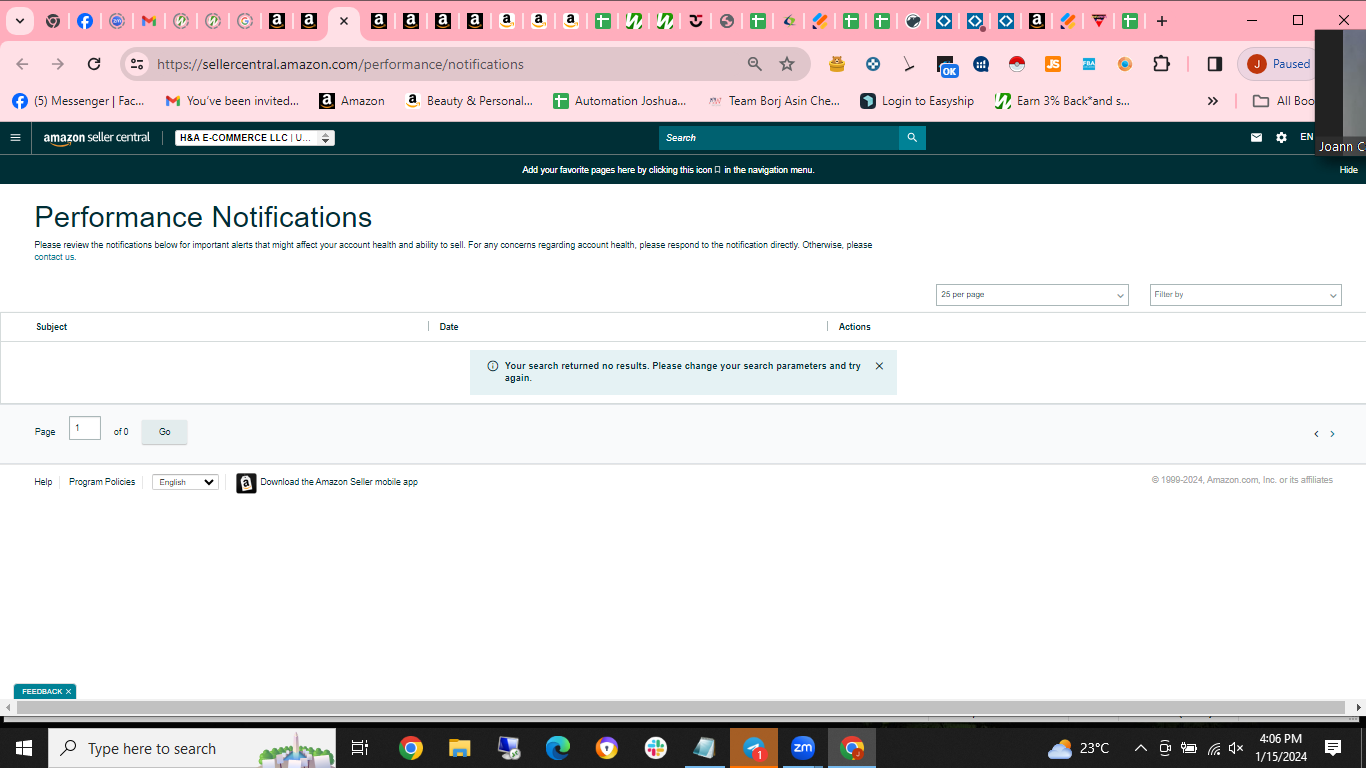Click the Windows taskbar search box
The image size is (1366, 768).
pyautogui.click(x=192, y=748)
